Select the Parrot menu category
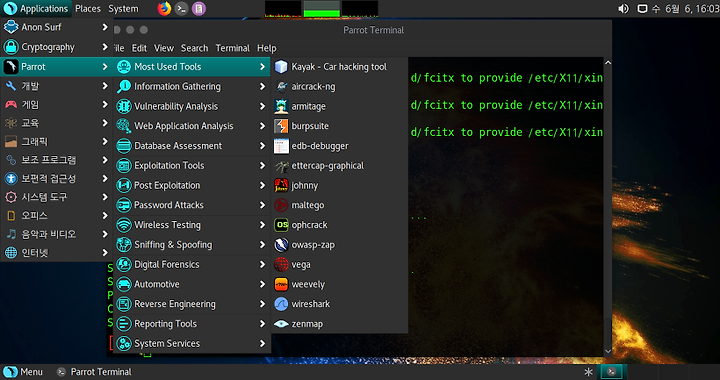This screenshot has height=380, width=720. pos(56,67)
